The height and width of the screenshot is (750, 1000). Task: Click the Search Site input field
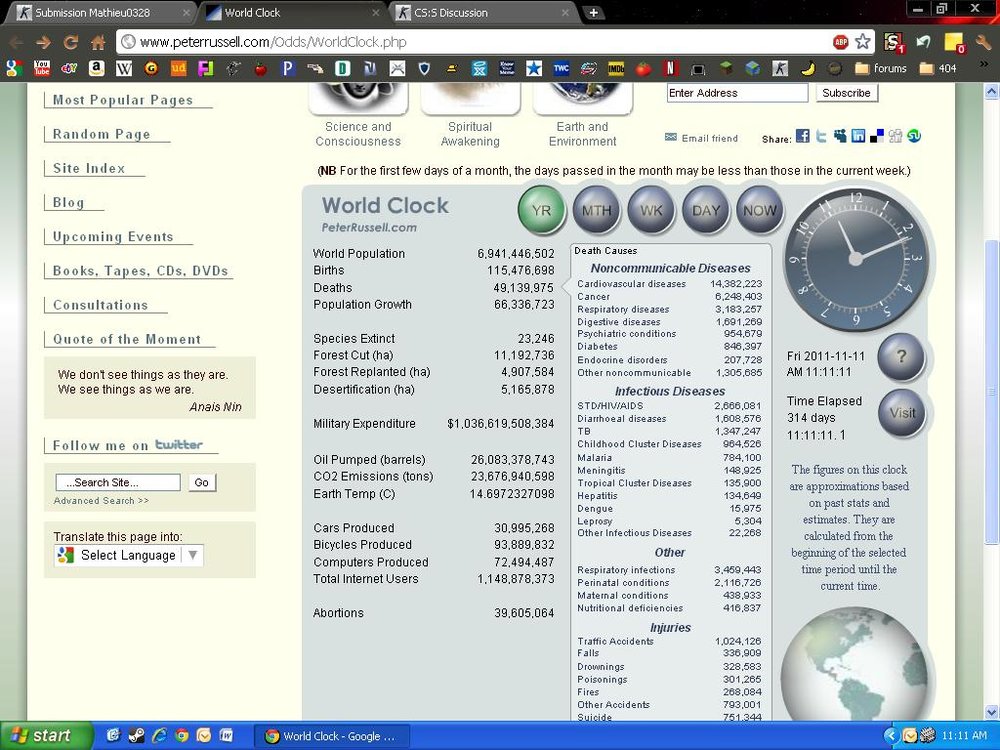[x=118, y=483]
